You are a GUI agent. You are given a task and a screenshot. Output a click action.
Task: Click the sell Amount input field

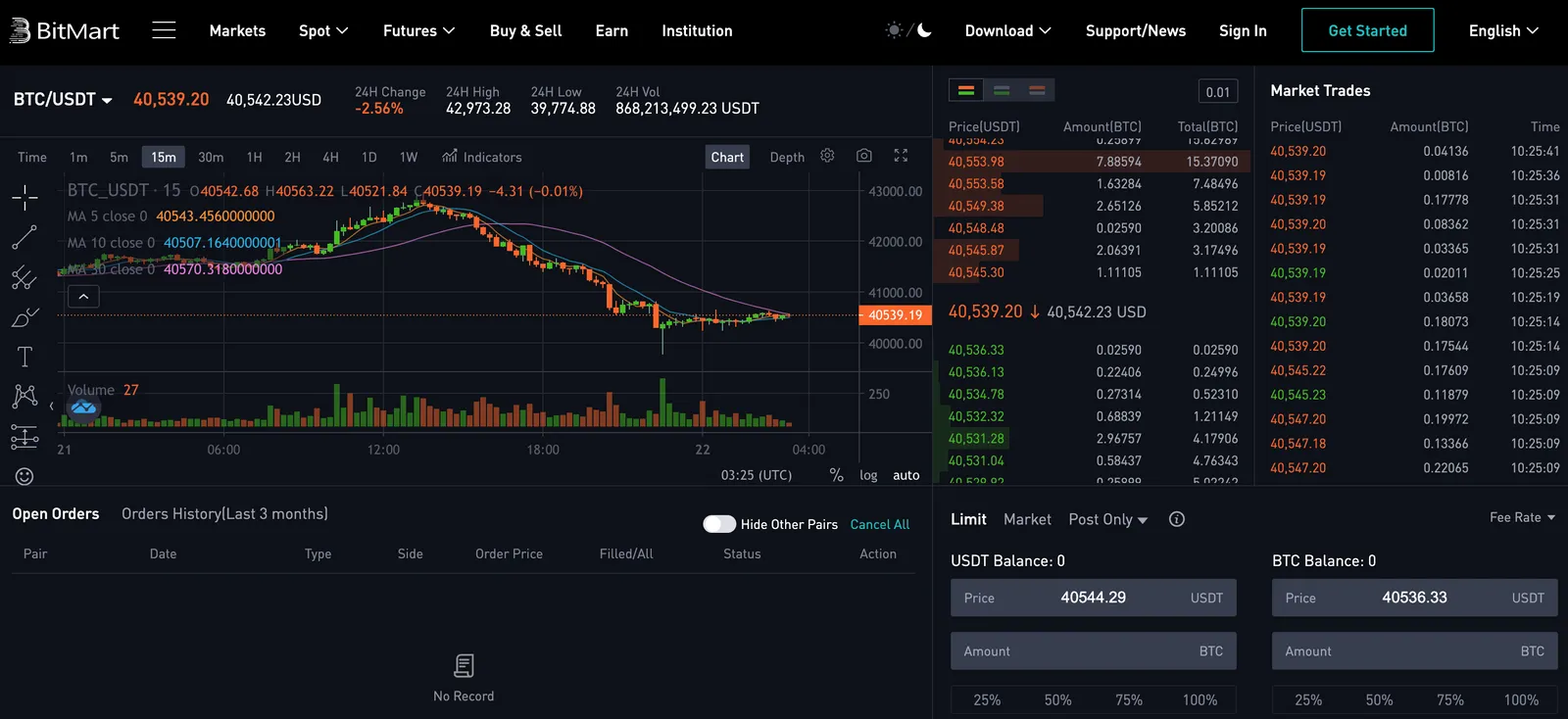(1415, 651)
